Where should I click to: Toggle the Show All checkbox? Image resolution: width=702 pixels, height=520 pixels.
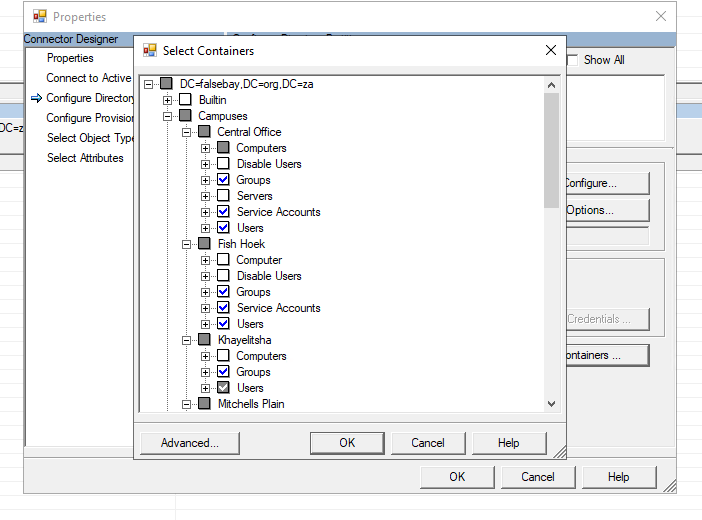coord(572,60)
